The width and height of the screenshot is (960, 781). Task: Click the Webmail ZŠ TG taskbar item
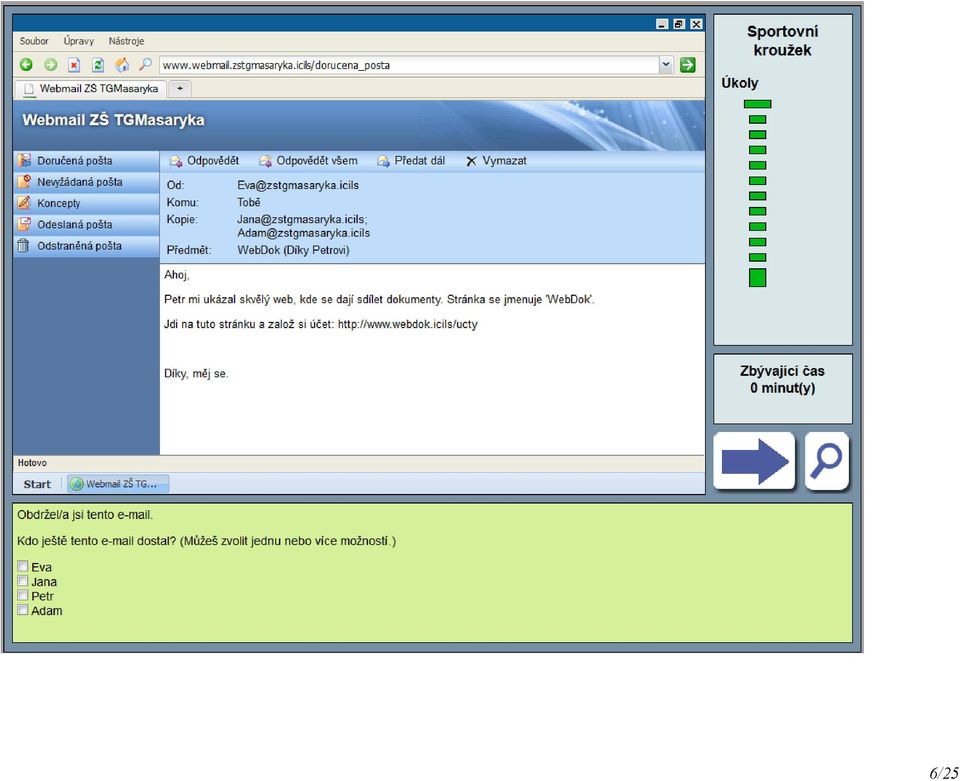click(118, 484)
